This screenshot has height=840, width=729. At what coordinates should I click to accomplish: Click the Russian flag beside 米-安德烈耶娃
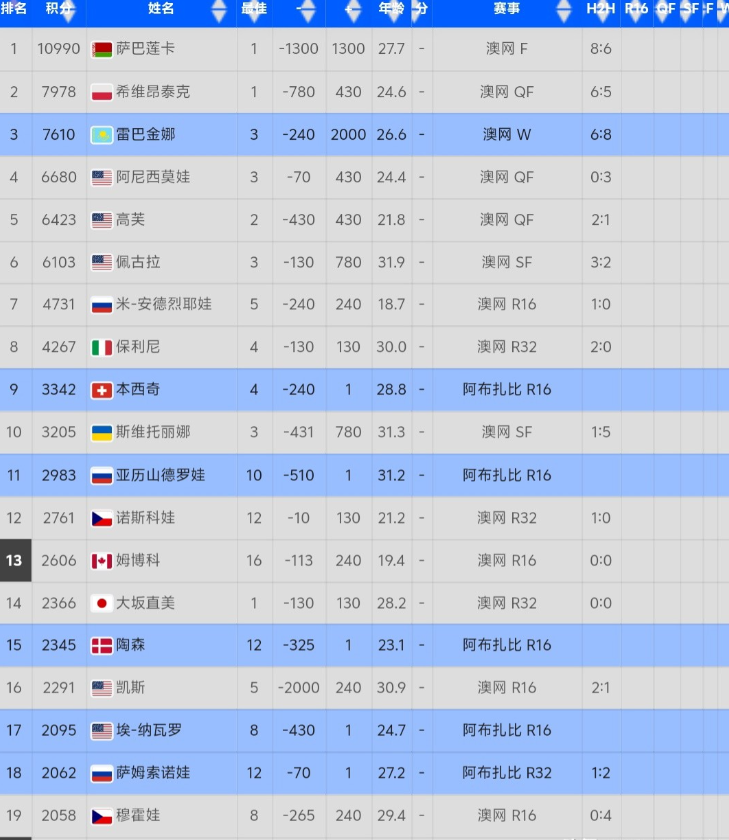102,305
